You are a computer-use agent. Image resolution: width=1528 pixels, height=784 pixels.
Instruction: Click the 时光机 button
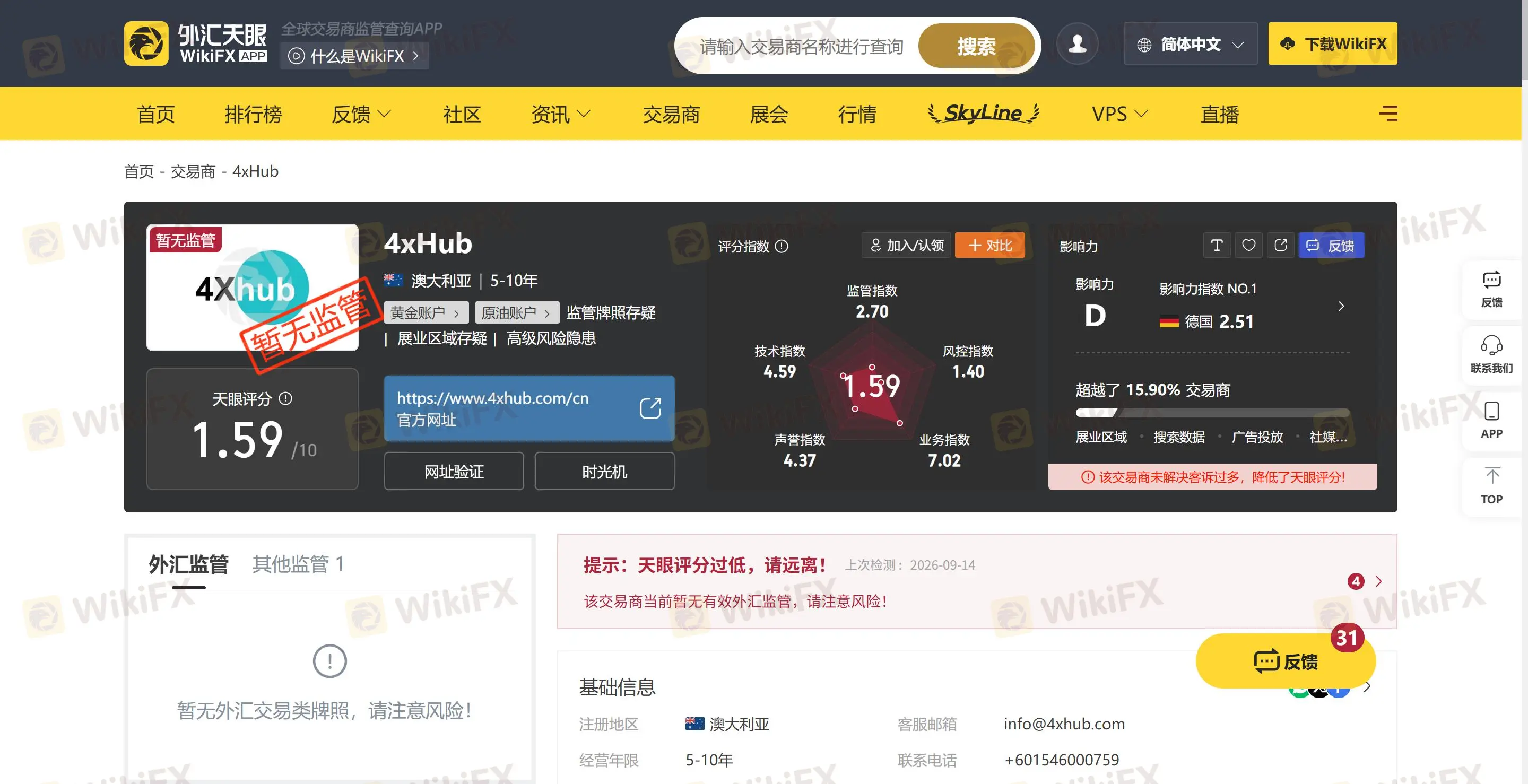pyautogui.click(x=604, y=472)
